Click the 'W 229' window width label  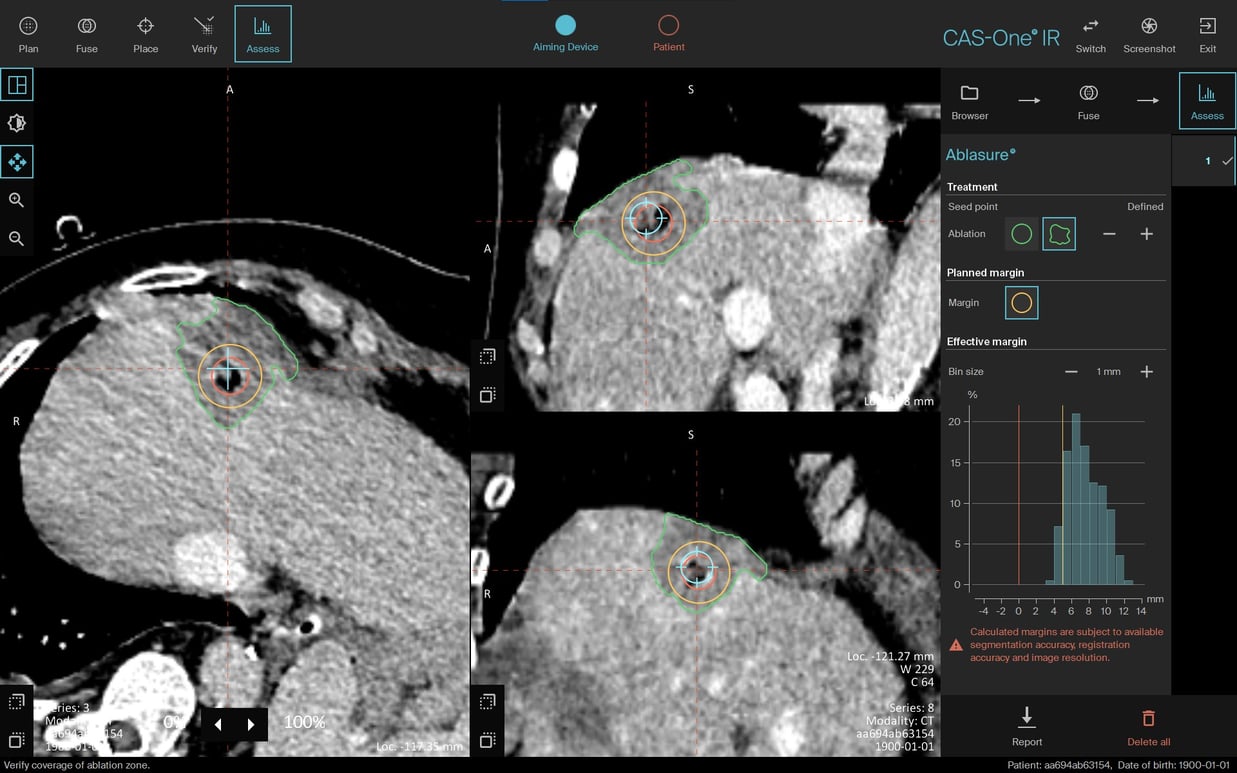click(x=918, y=670)
